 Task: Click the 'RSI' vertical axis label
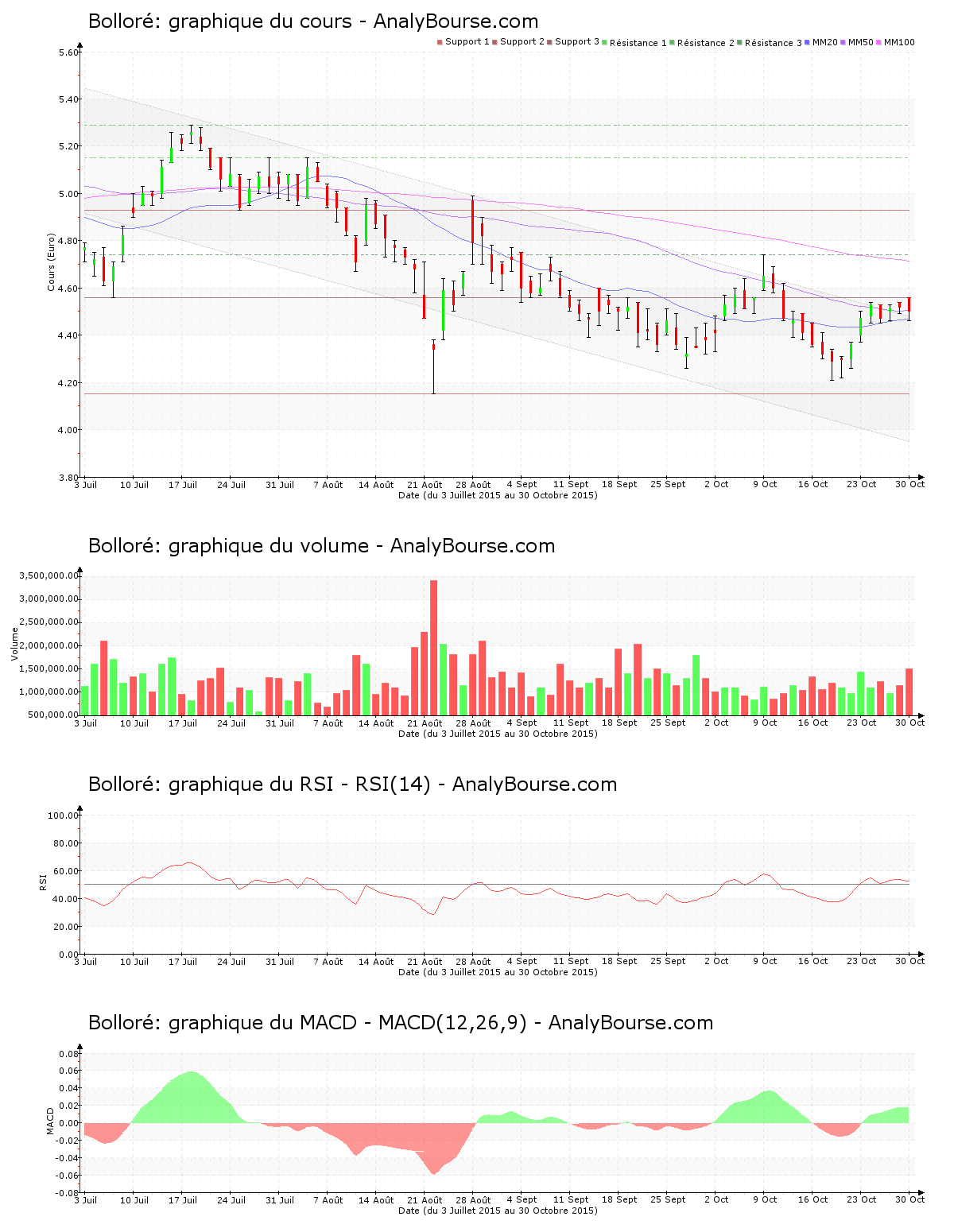pos(44,881)
